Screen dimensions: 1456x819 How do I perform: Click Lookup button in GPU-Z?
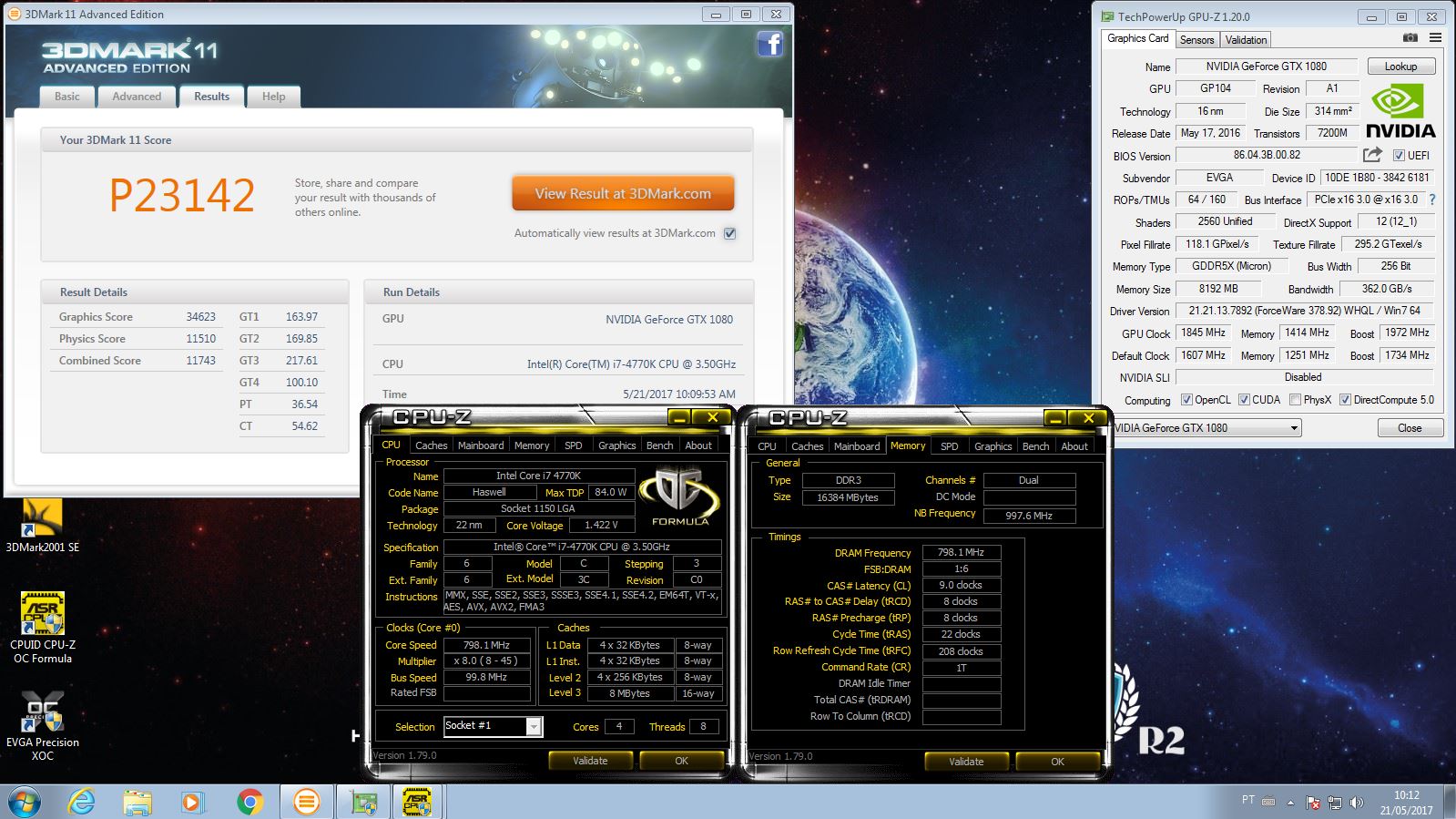point(1400,67)
